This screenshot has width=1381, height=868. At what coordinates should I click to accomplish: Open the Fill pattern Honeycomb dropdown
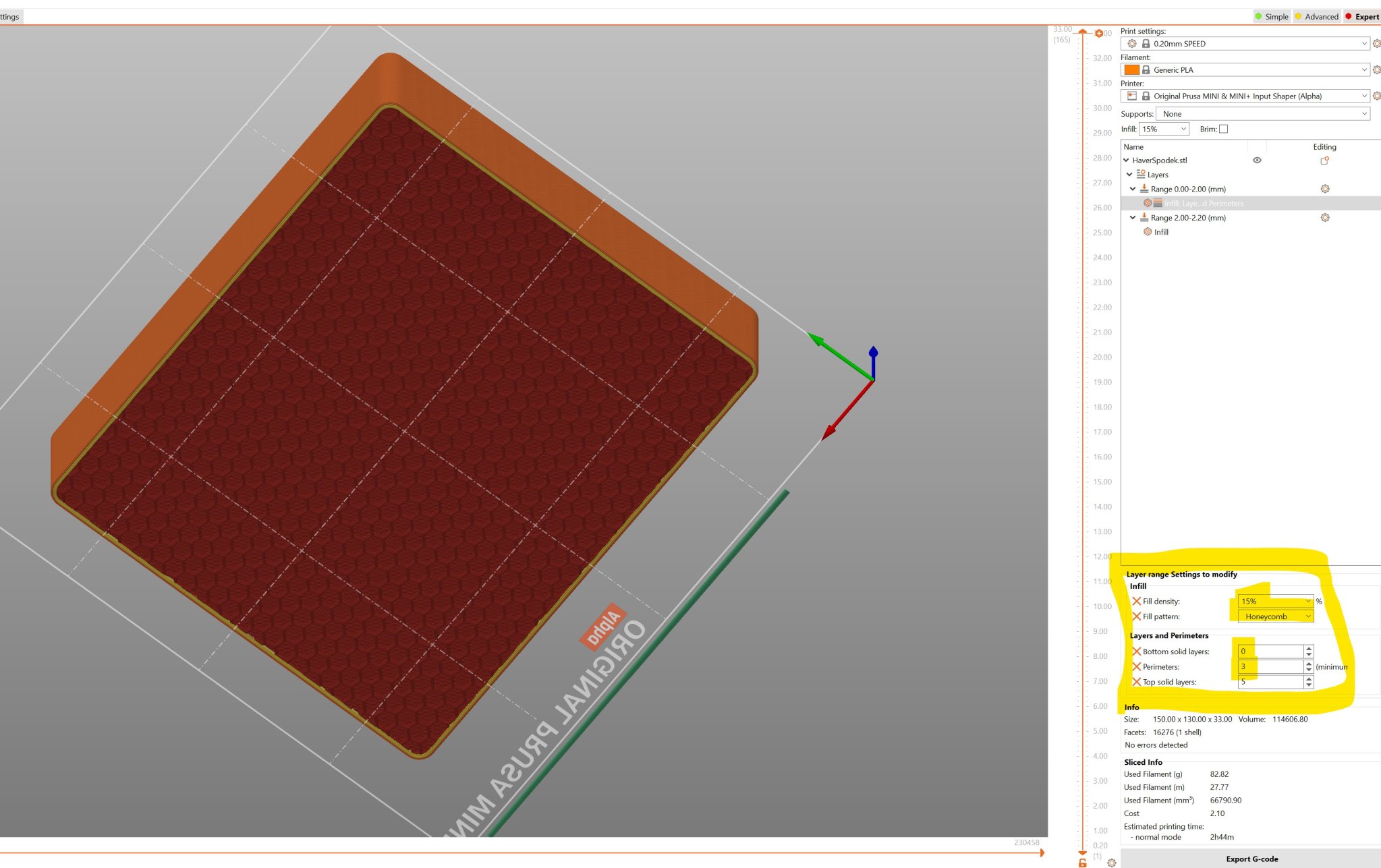(x=1275, y=616)
